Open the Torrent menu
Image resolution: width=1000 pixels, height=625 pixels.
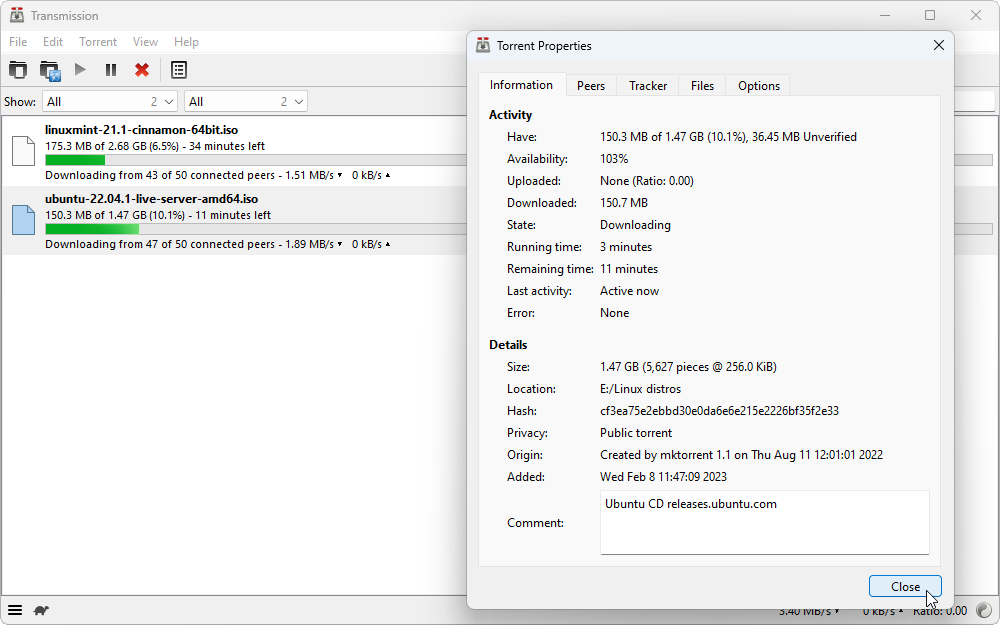point(98,42)
